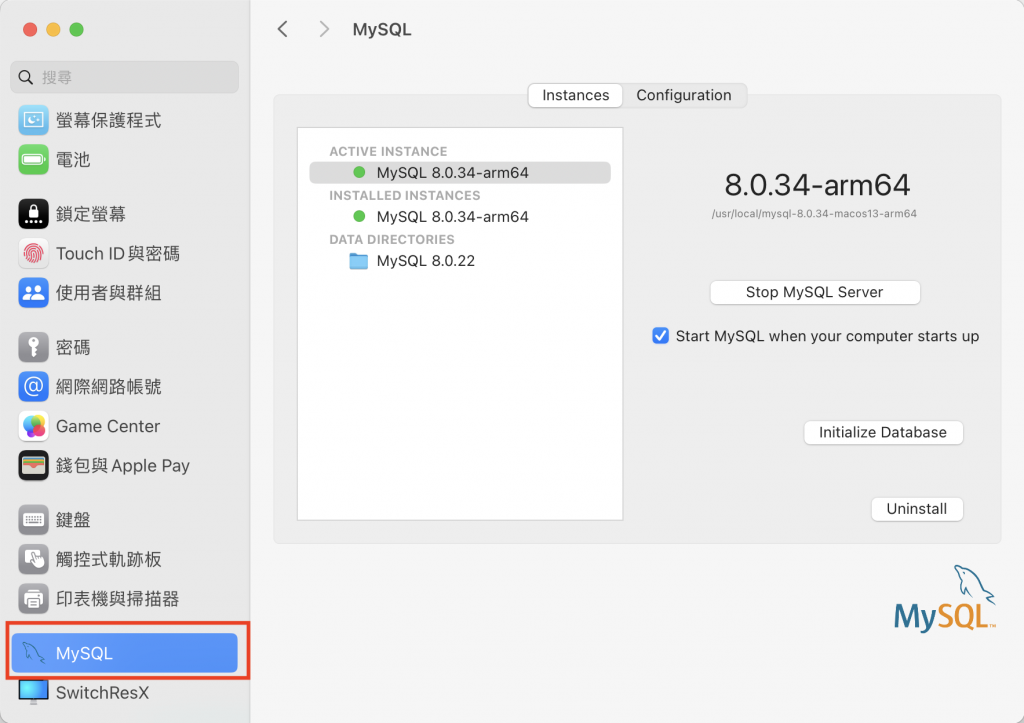Select the MySQL dolphin icon in sidebar
This screenshot has height=723, width=1024.
tap(33, 652)
